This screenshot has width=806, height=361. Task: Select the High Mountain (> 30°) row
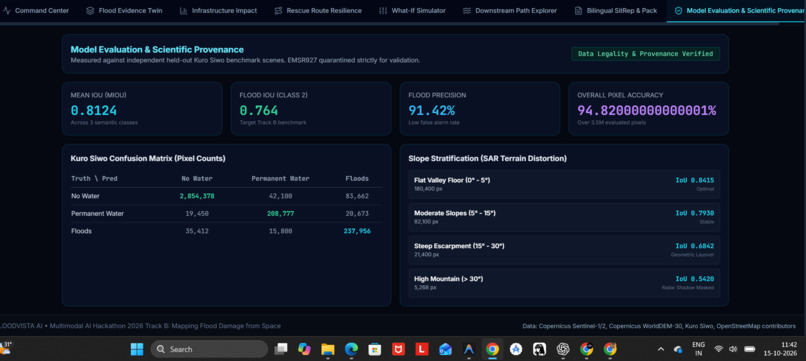(x=564, y=283)
